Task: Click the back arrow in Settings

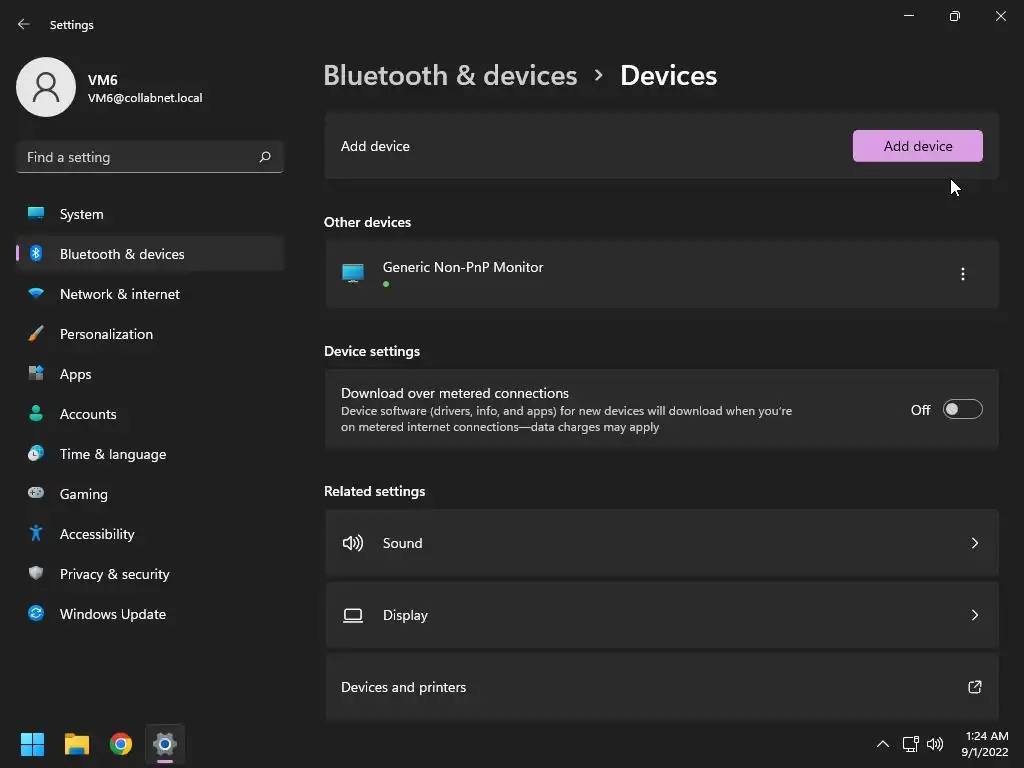Action: click(24, 24)
